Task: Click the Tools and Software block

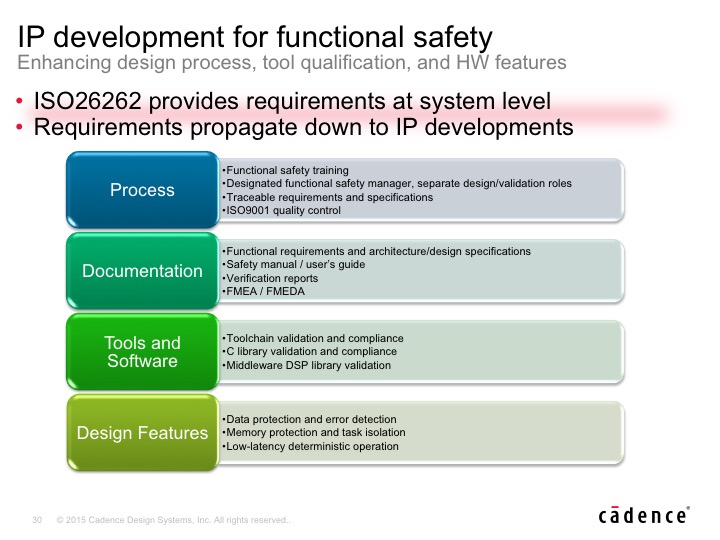Action: 142,352
